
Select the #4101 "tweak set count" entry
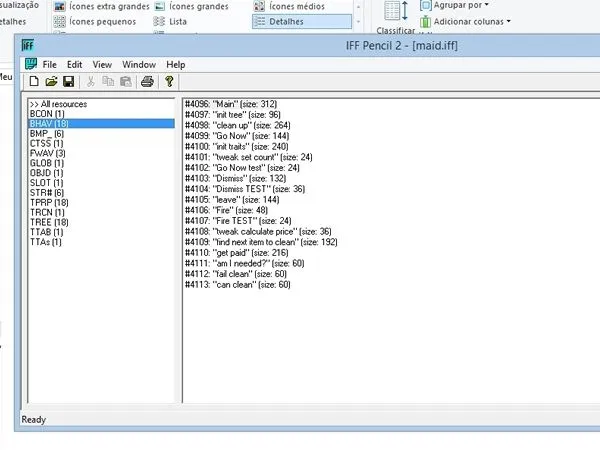[x=248, y=157]
